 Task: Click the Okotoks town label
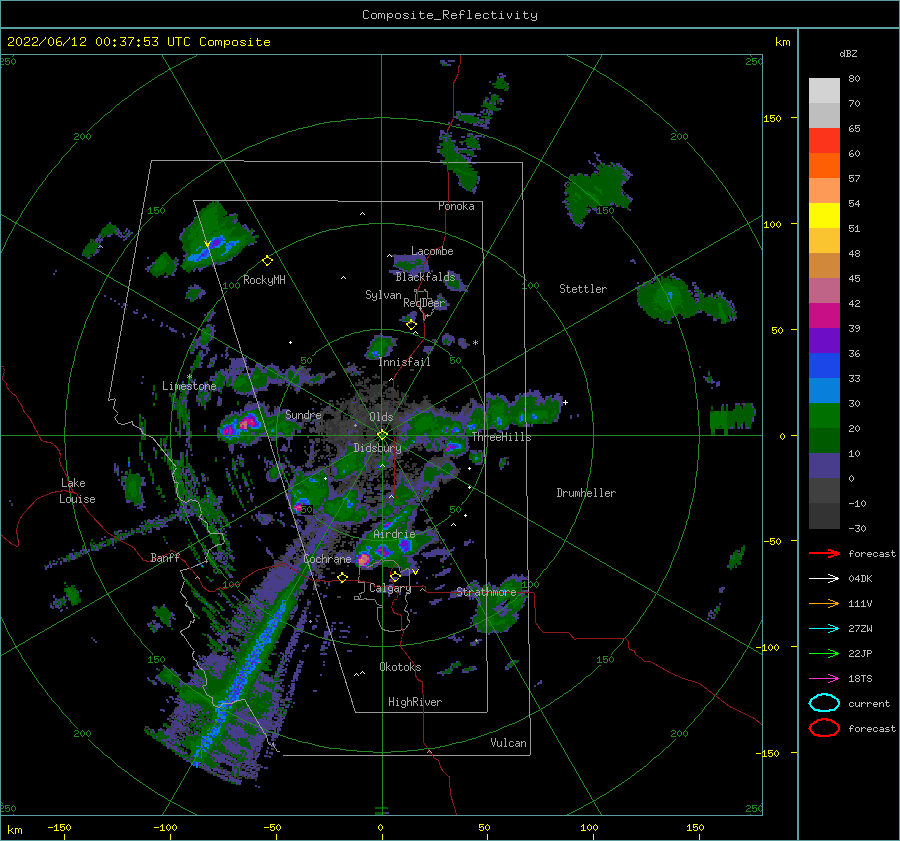400,667
